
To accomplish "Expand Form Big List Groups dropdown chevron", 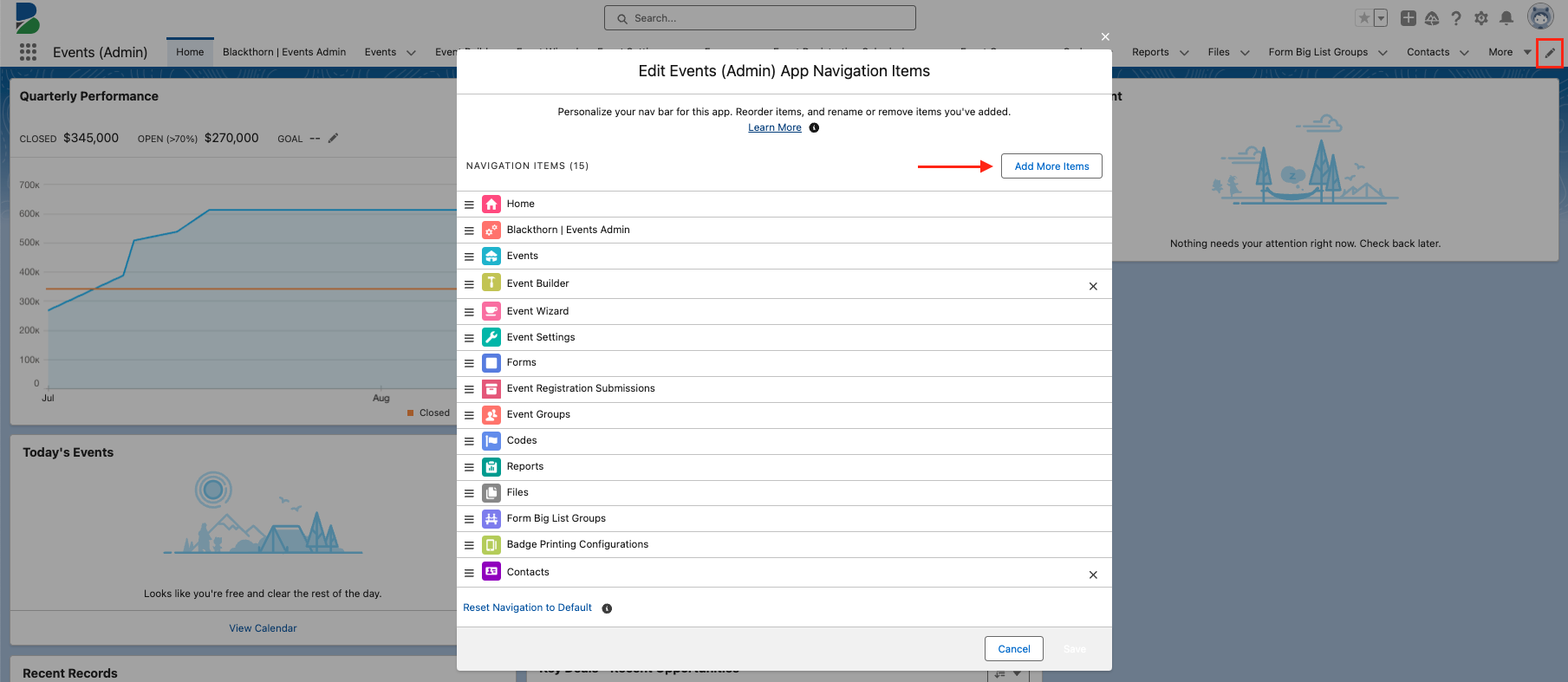I will click(x=1383, y=53).
